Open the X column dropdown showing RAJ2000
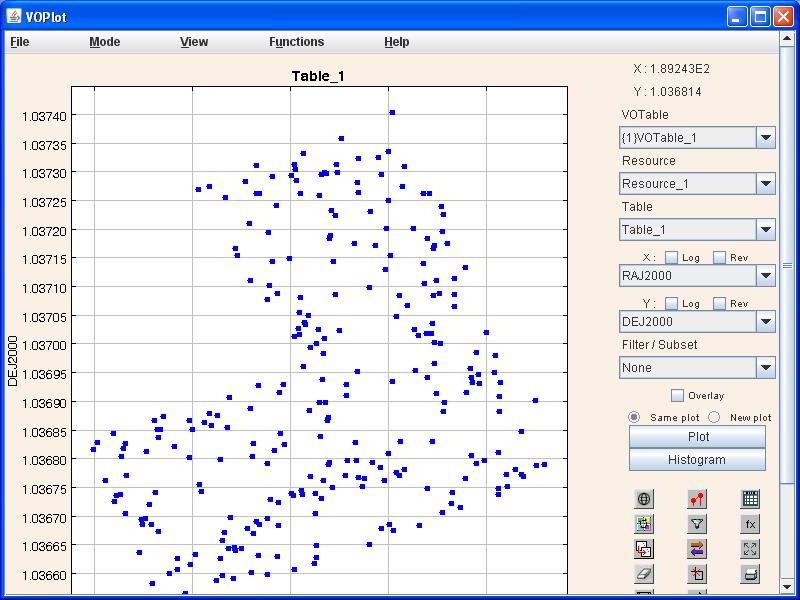Image resolution: width=800 pixels, height=600 pixels. (x=697, y=276)
